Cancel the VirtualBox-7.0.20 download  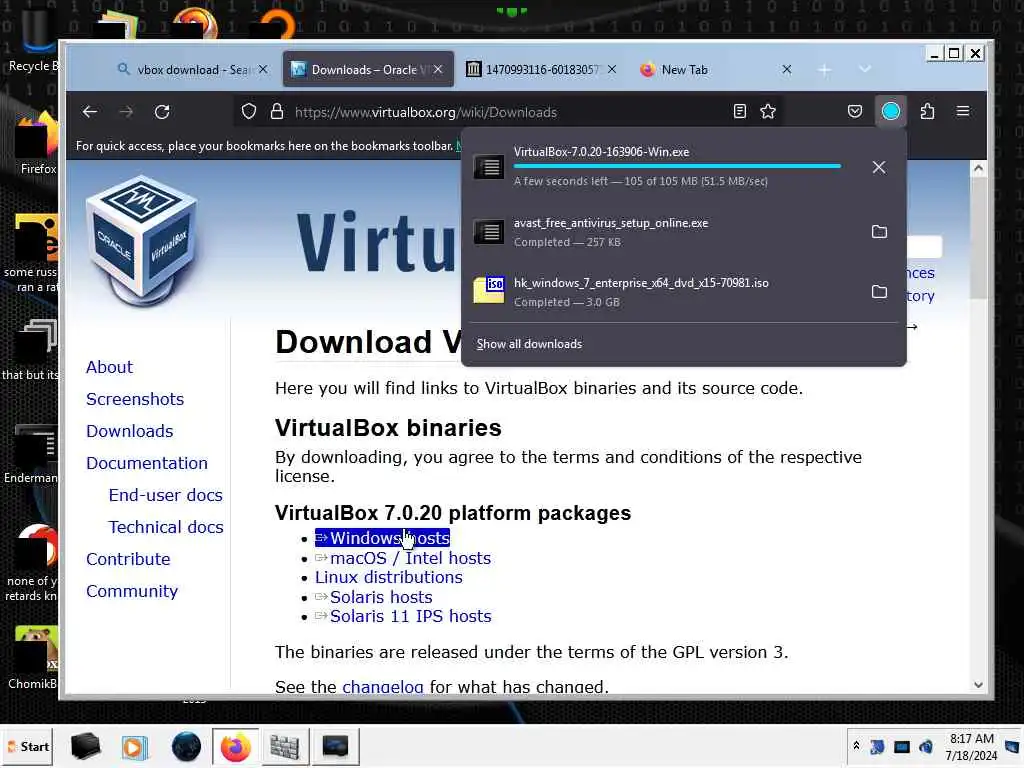[879, 167]
